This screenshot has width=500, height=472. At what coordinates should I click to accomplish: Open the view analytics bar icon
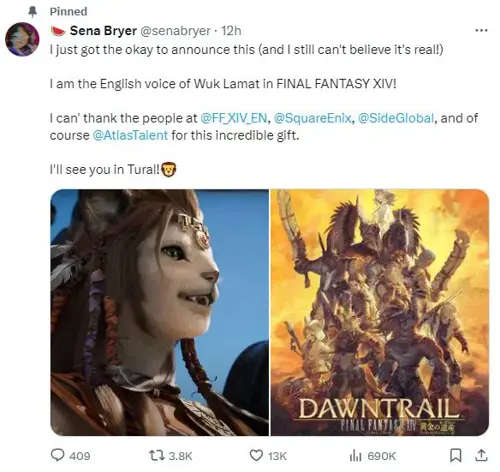(355, 455)
